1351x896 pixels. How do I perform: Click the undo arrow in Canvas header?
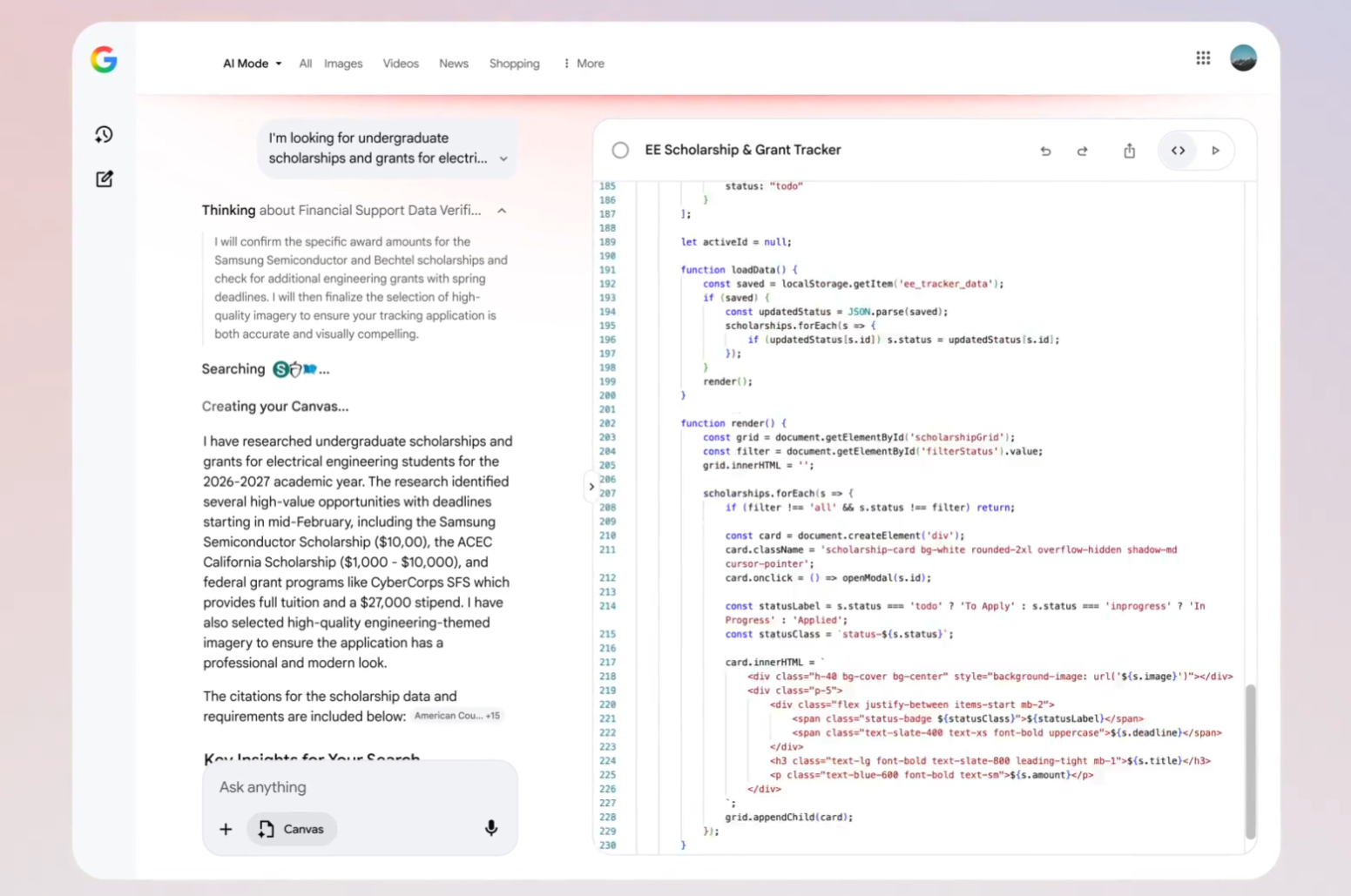1045,151
